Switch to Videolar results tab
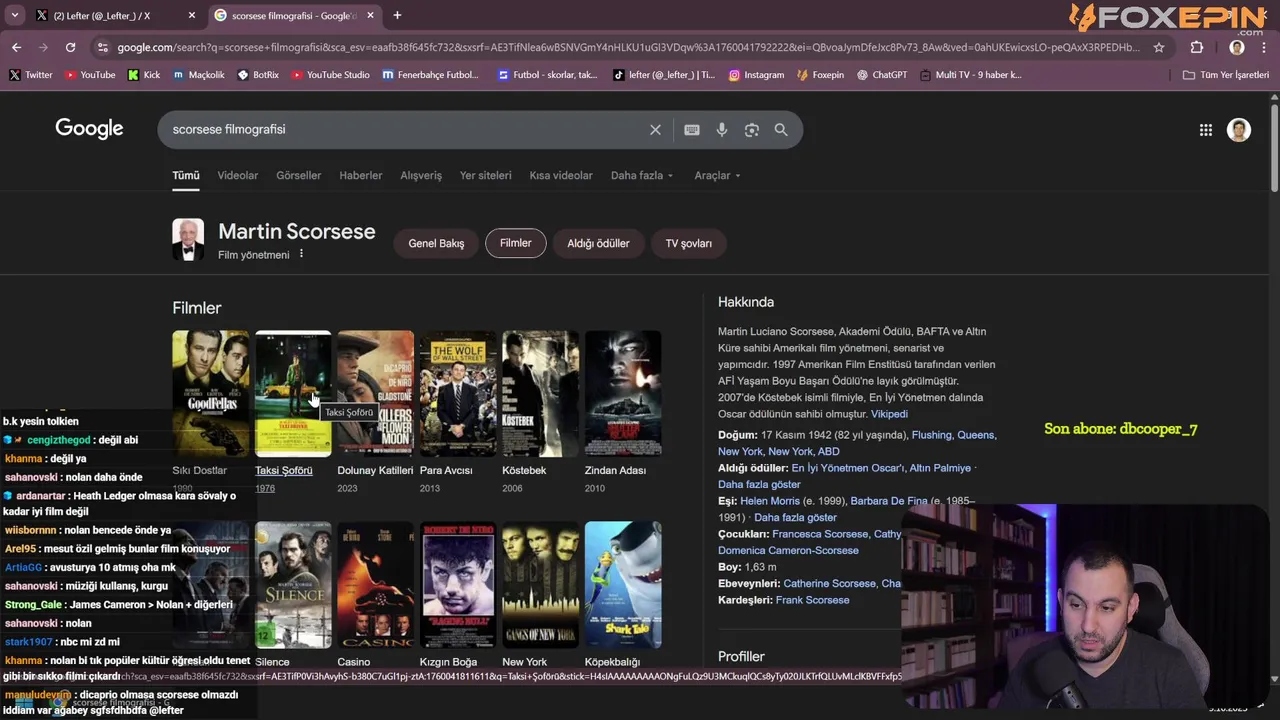The height and width of the screenshot is (720, 1280). [238, 175]
